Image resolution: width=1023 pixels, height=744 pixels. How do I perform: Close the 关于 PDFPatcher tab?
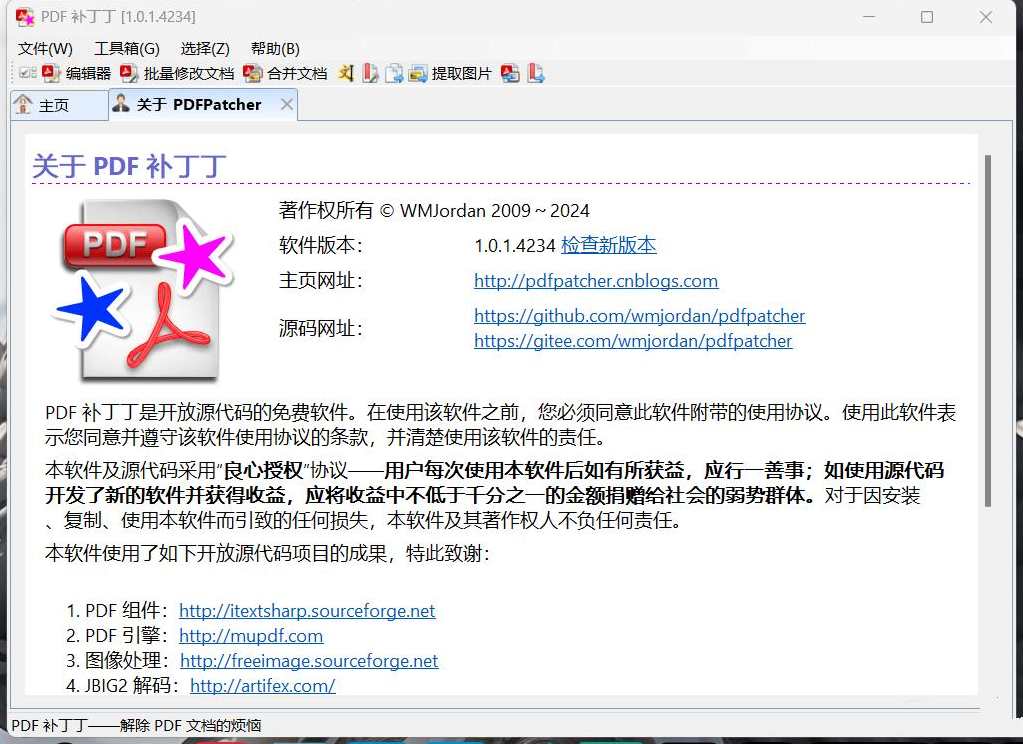286,103
